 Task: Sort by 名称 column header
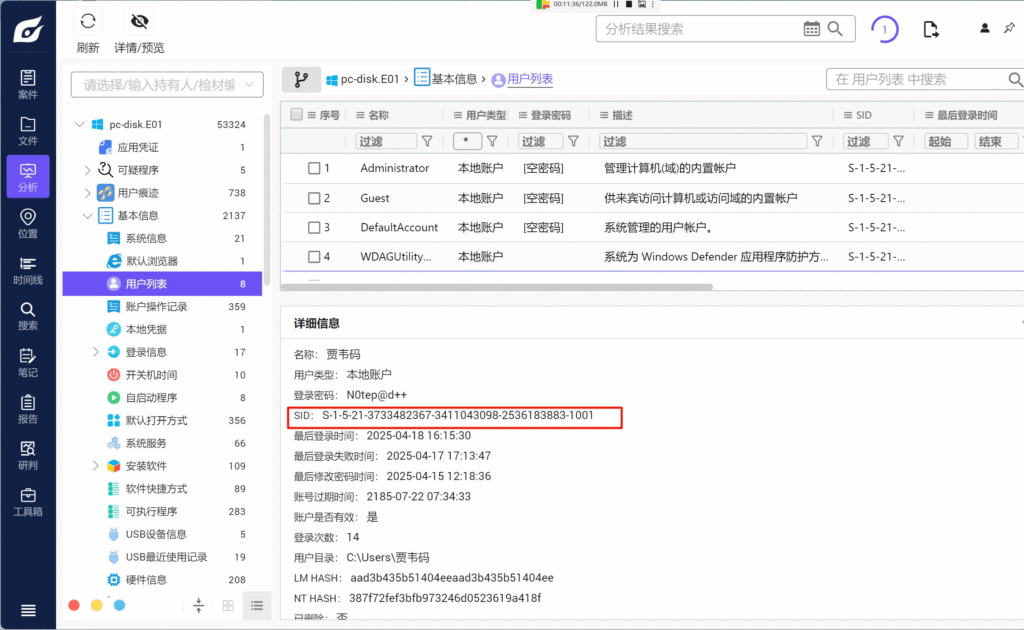(x=378, y=115)
